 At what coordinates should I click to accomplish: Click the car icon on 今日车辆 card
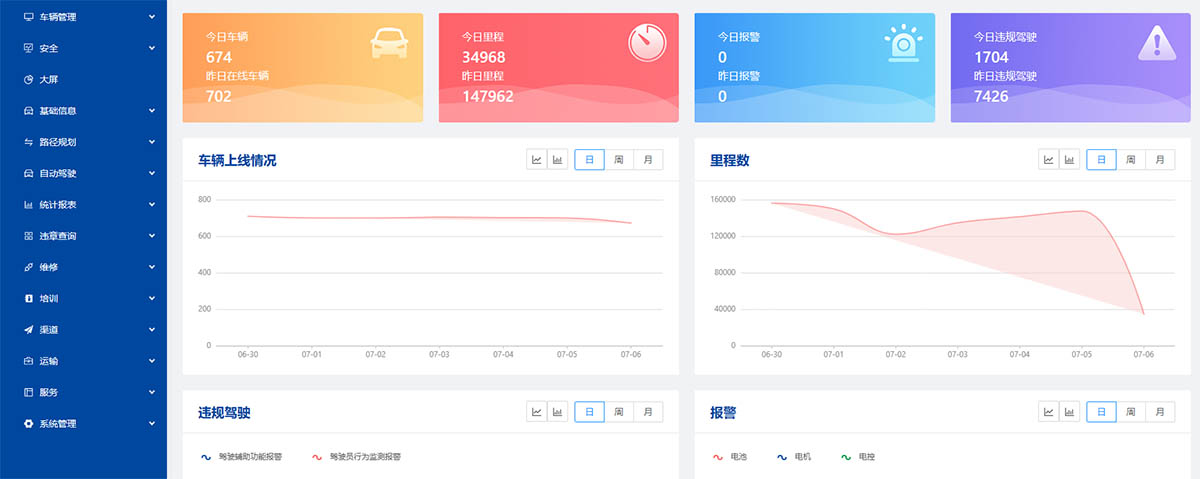click(389, 42)
